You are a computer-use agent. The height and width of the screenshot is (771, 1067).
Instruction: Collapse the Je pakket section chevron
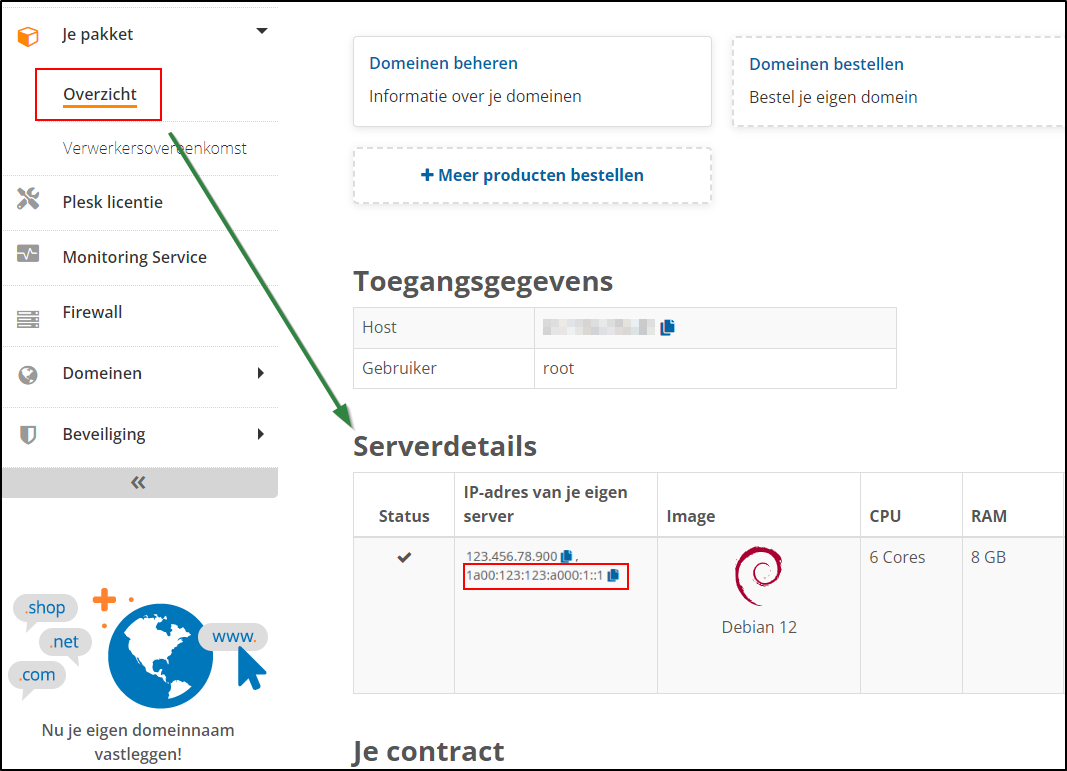[261, 32]
